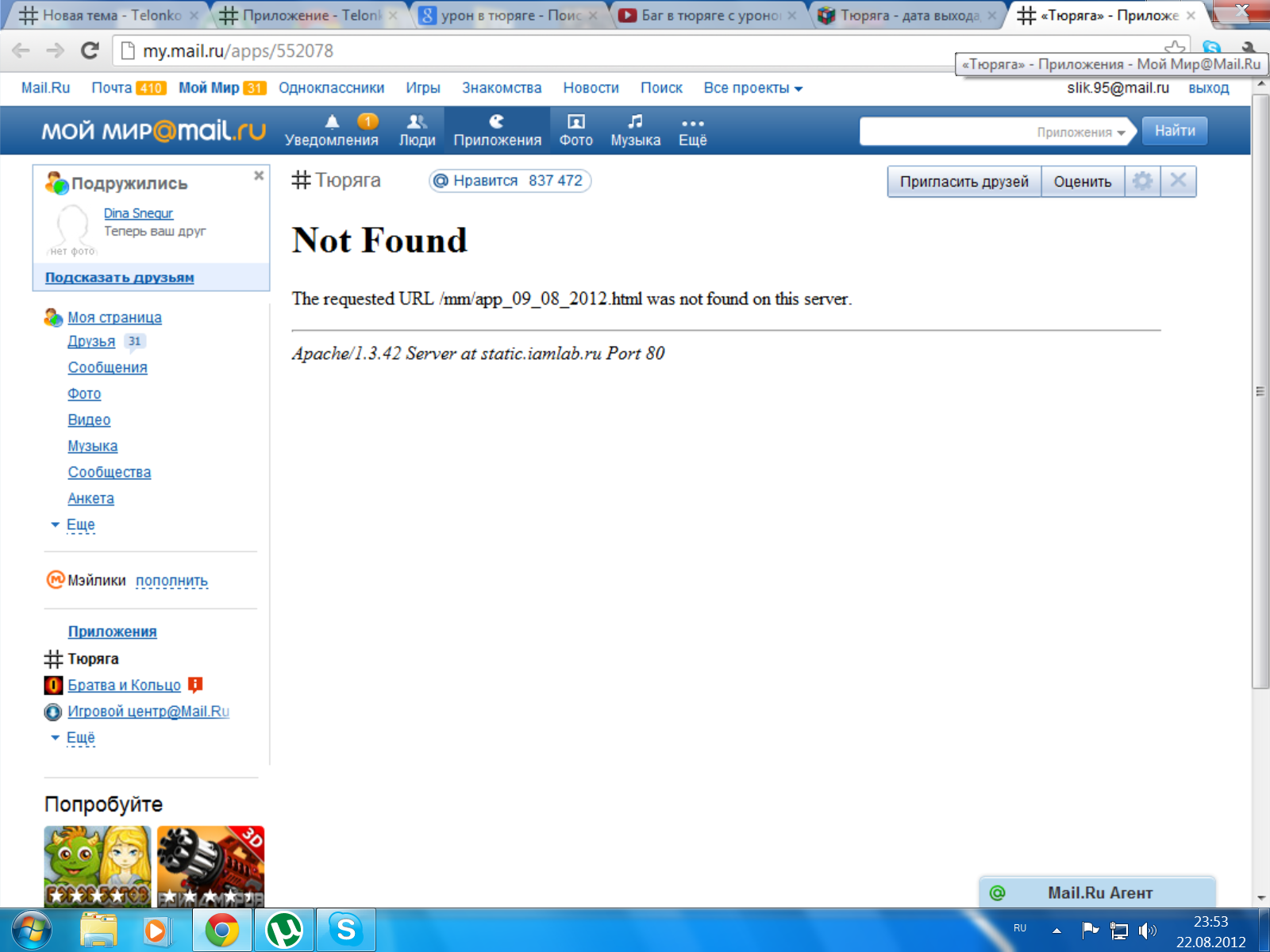Switch to урон в тюряге search tab
Image resolution: width=1270 pixels, height=952 pixels.
click(508, 15)
